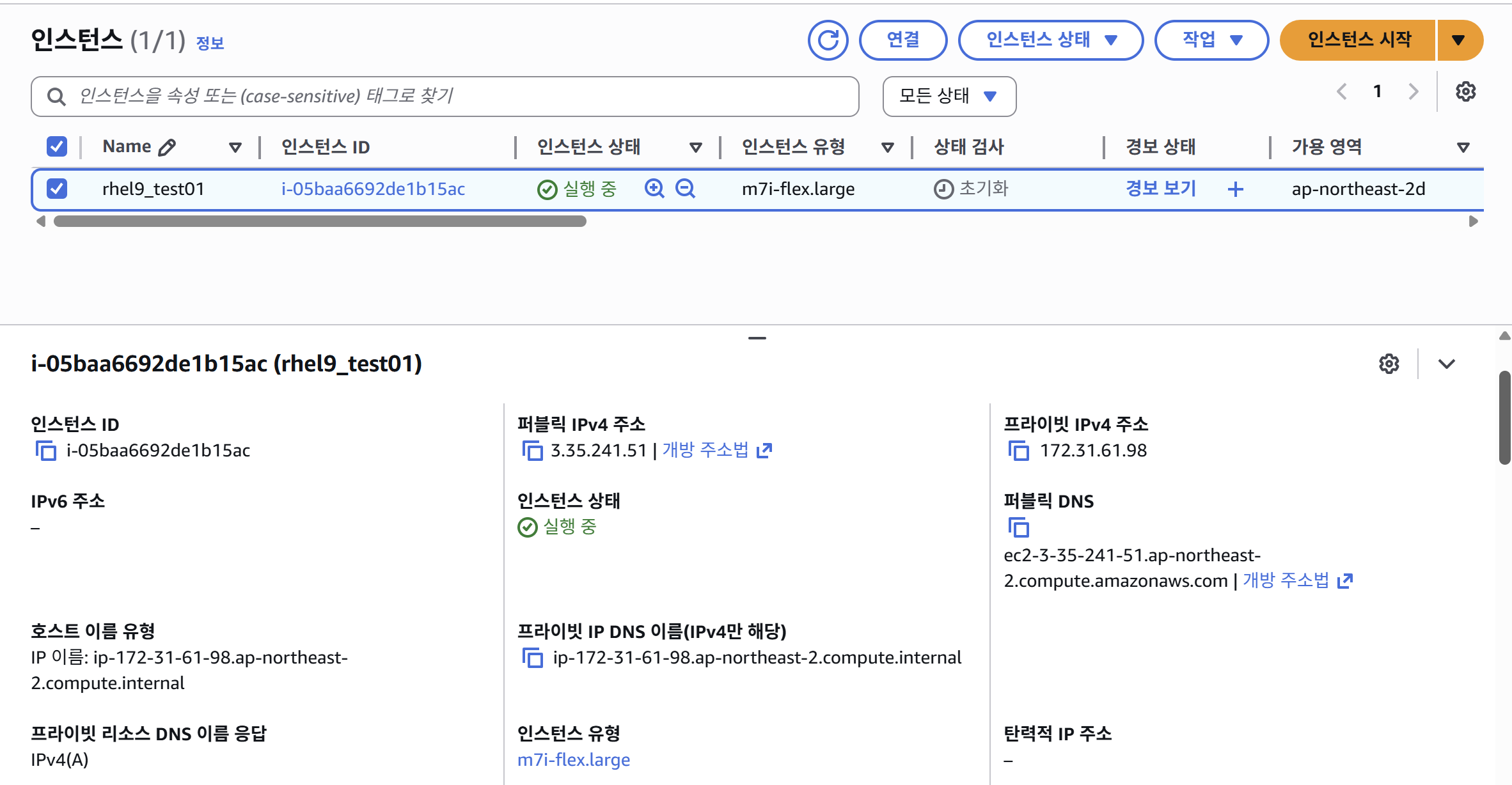Open table preferences gear icon
The image size is (1512, 785).
coord(1465,92)
